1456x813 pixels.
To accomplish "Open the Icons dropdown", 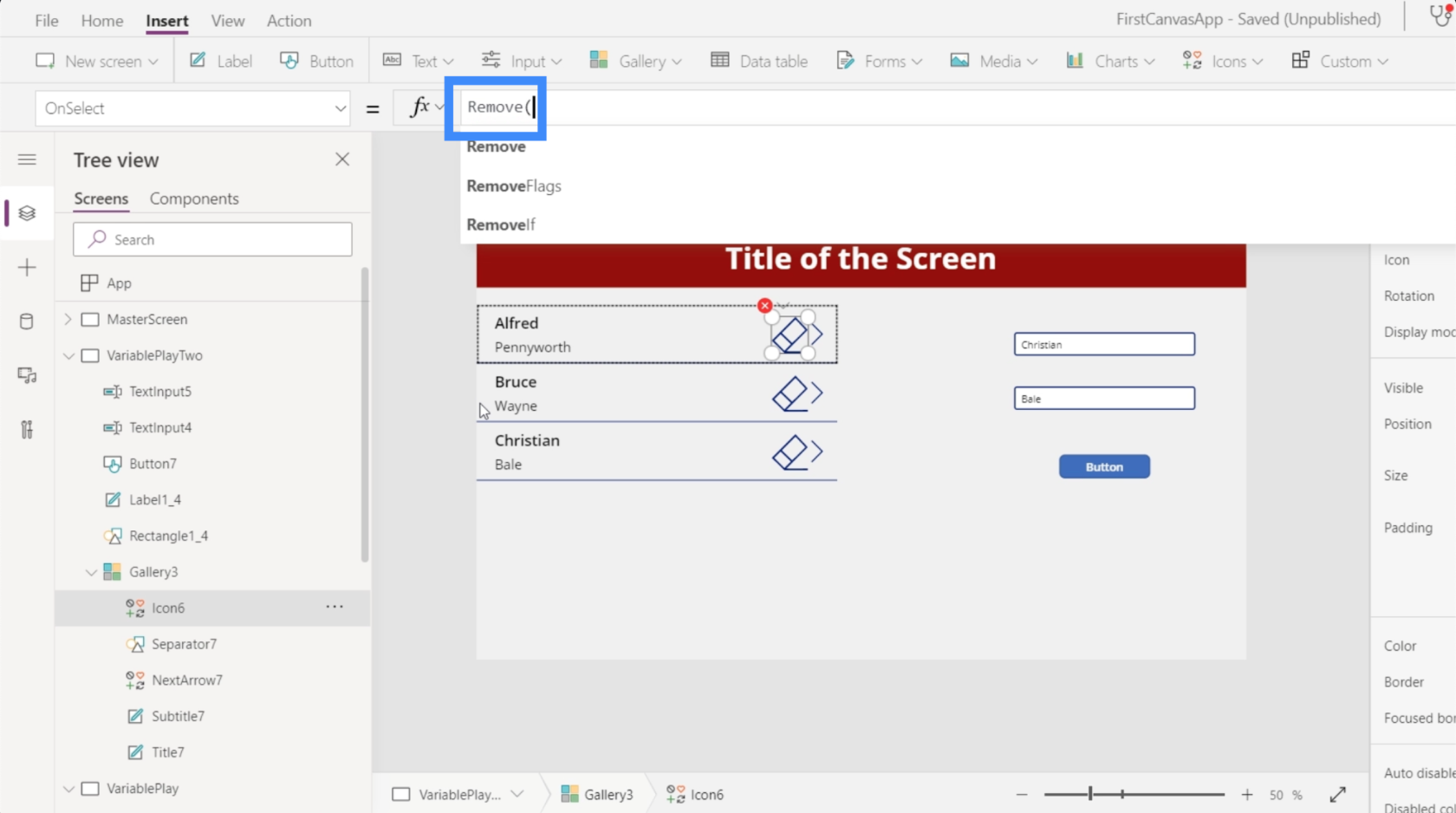I will 1223,61.
